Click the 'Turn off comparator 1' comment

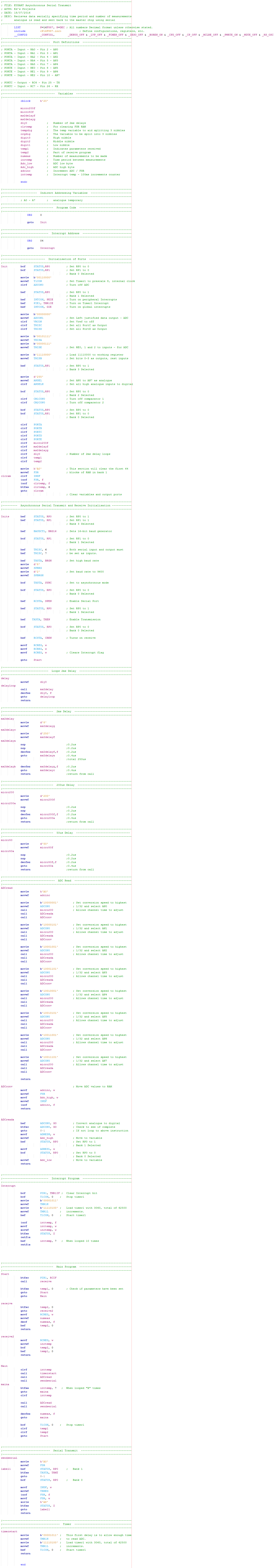click(86, 399)
